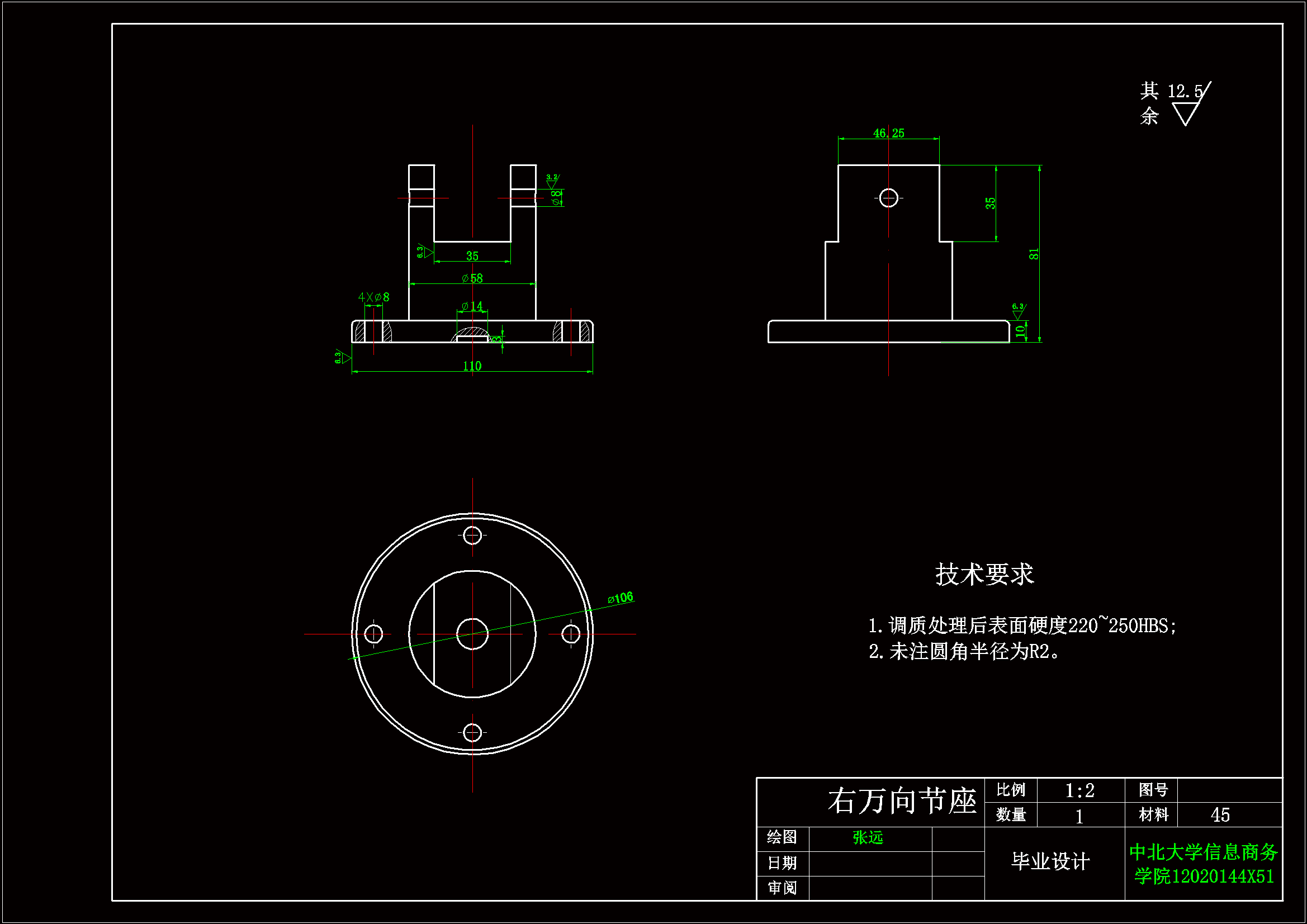Click the top bolt hole in circular view

click(x=472, y=535)
